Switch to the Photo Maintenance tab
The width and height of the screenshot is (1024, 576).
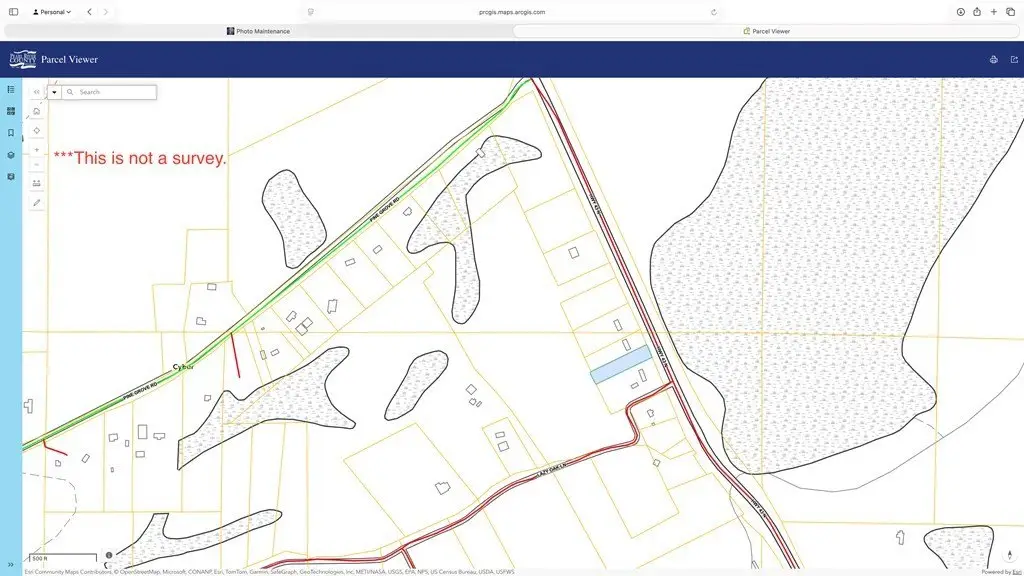[258, 31]
